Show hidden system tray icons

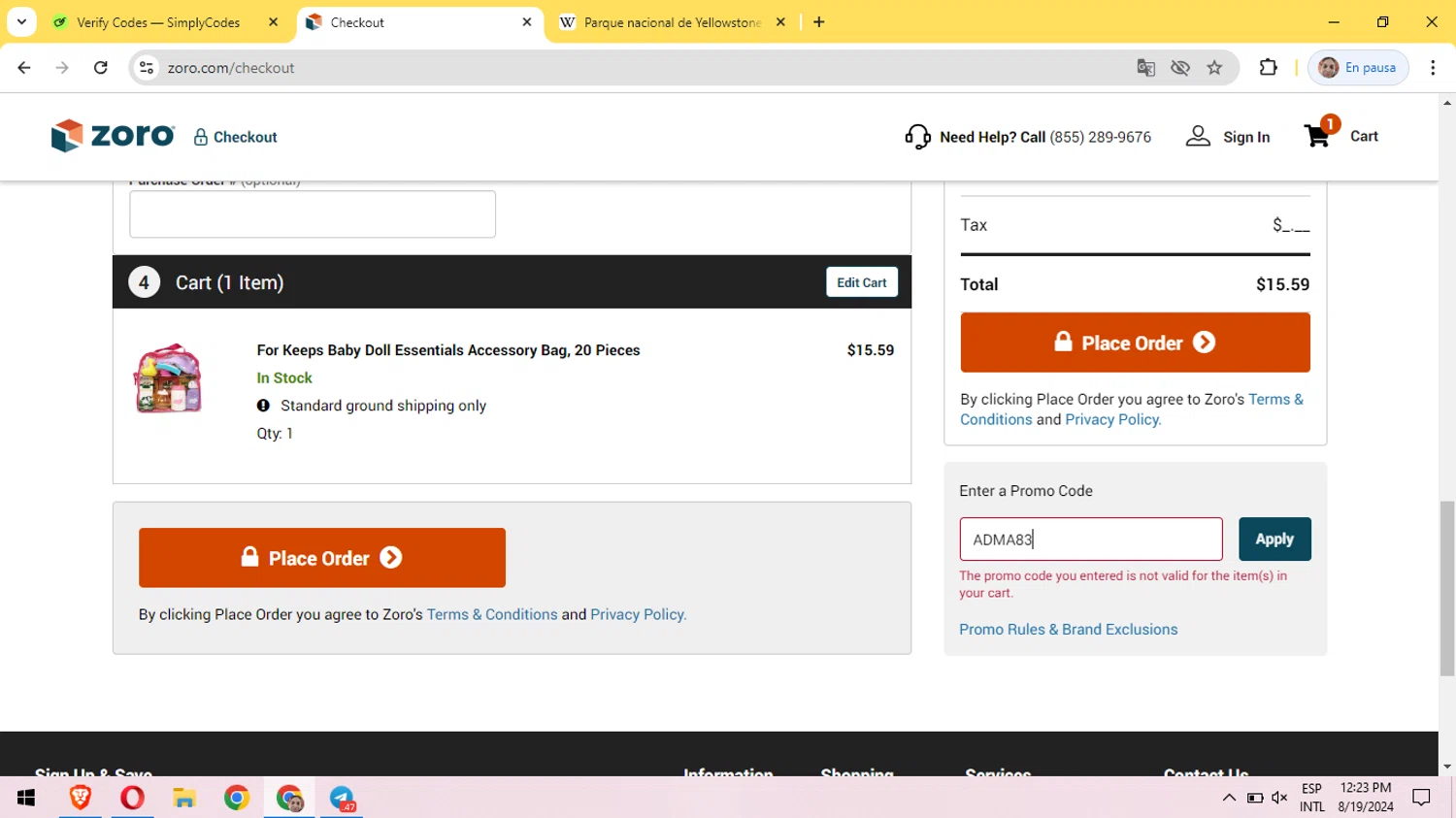1229,798
